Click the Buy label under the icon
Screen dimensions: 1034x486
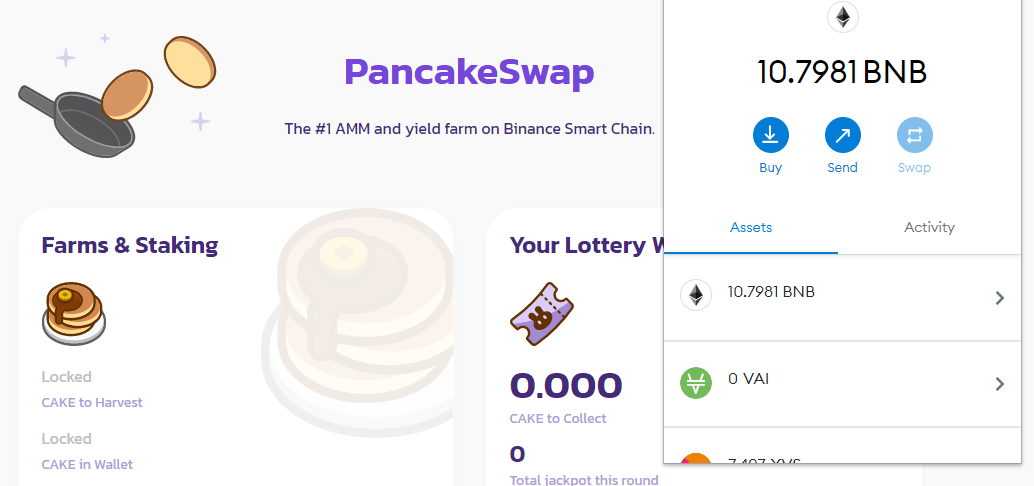(770, 167)
